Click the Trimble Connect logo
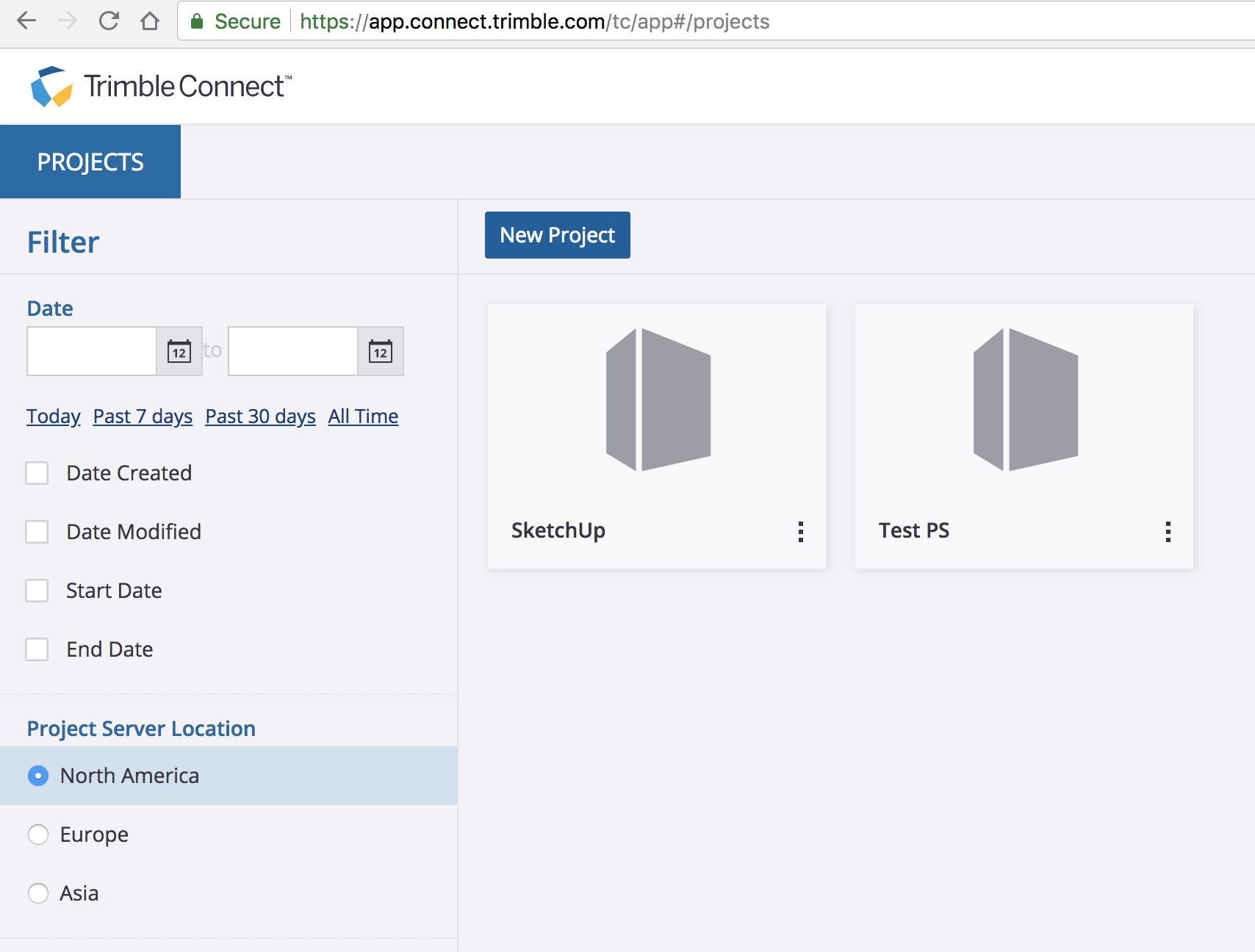1255x952 pixels. point(161,87)
